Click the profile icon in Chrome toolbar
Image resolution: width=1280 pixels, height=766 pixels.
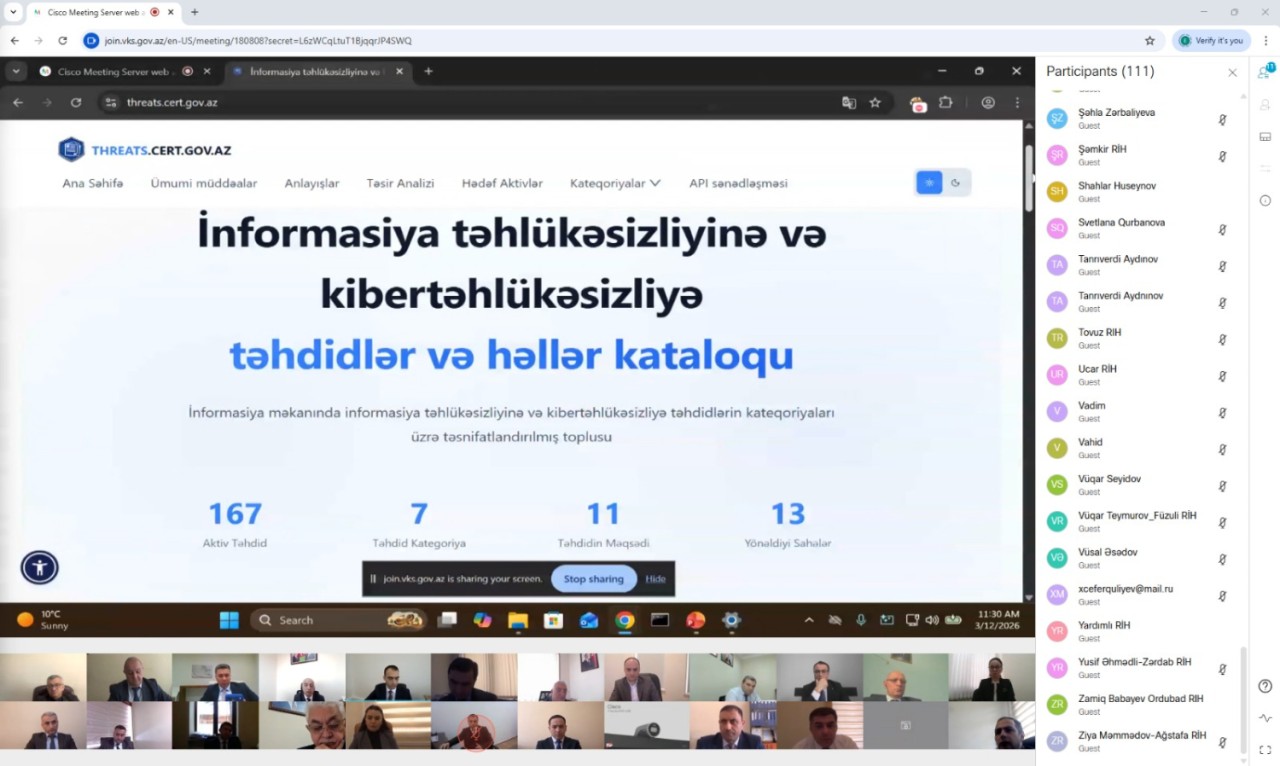[x=988, y=103]
